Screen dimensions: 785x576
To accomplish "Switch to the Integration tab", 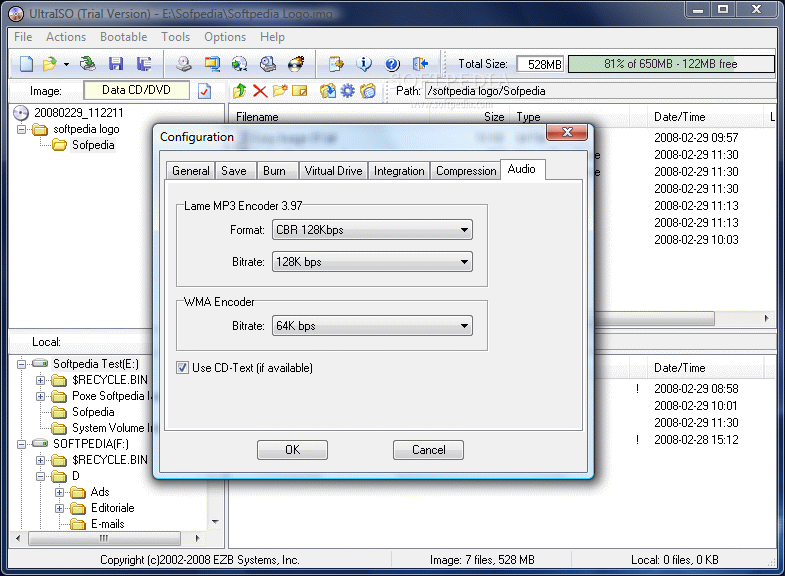I will pyautogui.click(x=399, y=171).
